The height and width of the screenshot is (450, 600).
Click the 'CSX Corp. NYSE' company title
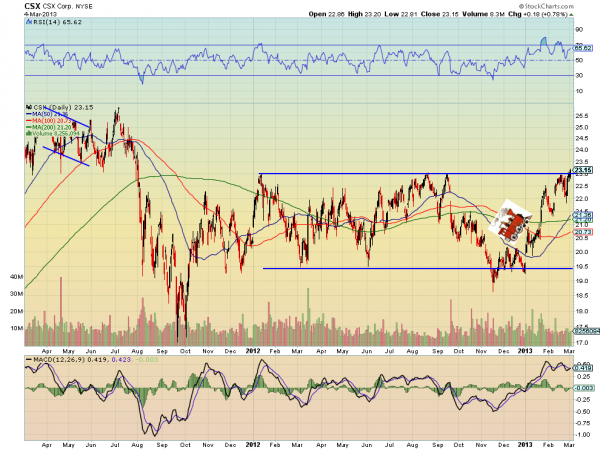67,7
